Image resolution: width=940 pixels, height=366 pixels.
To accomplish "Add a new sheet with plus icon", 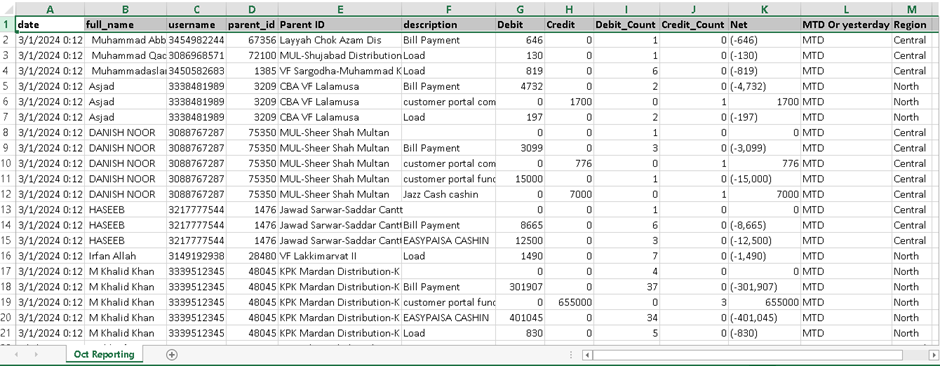I will click(x=171, y=355).
